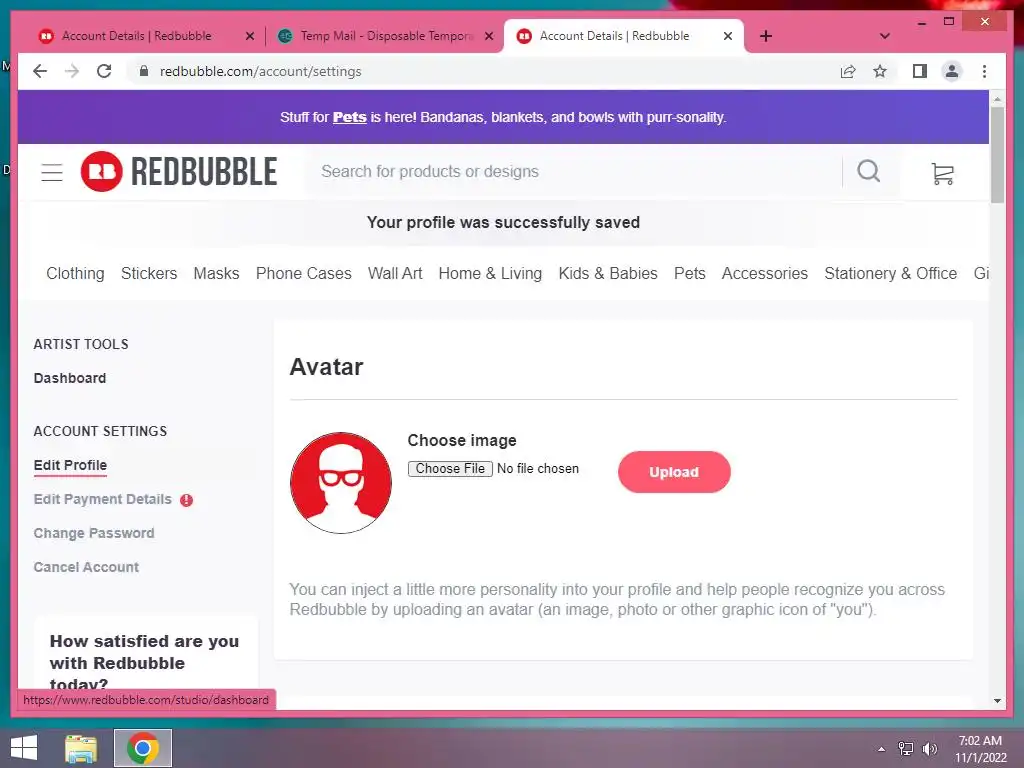Open the Clothing category
The width and height of the screenshot is (1024, 768).
point(75,274)
